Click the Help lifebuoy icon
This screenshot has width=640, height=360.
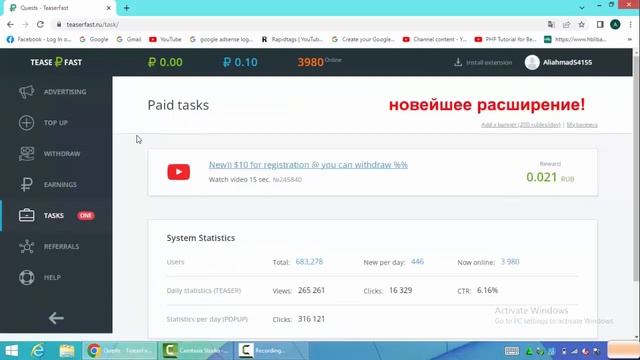coord(27,278)
